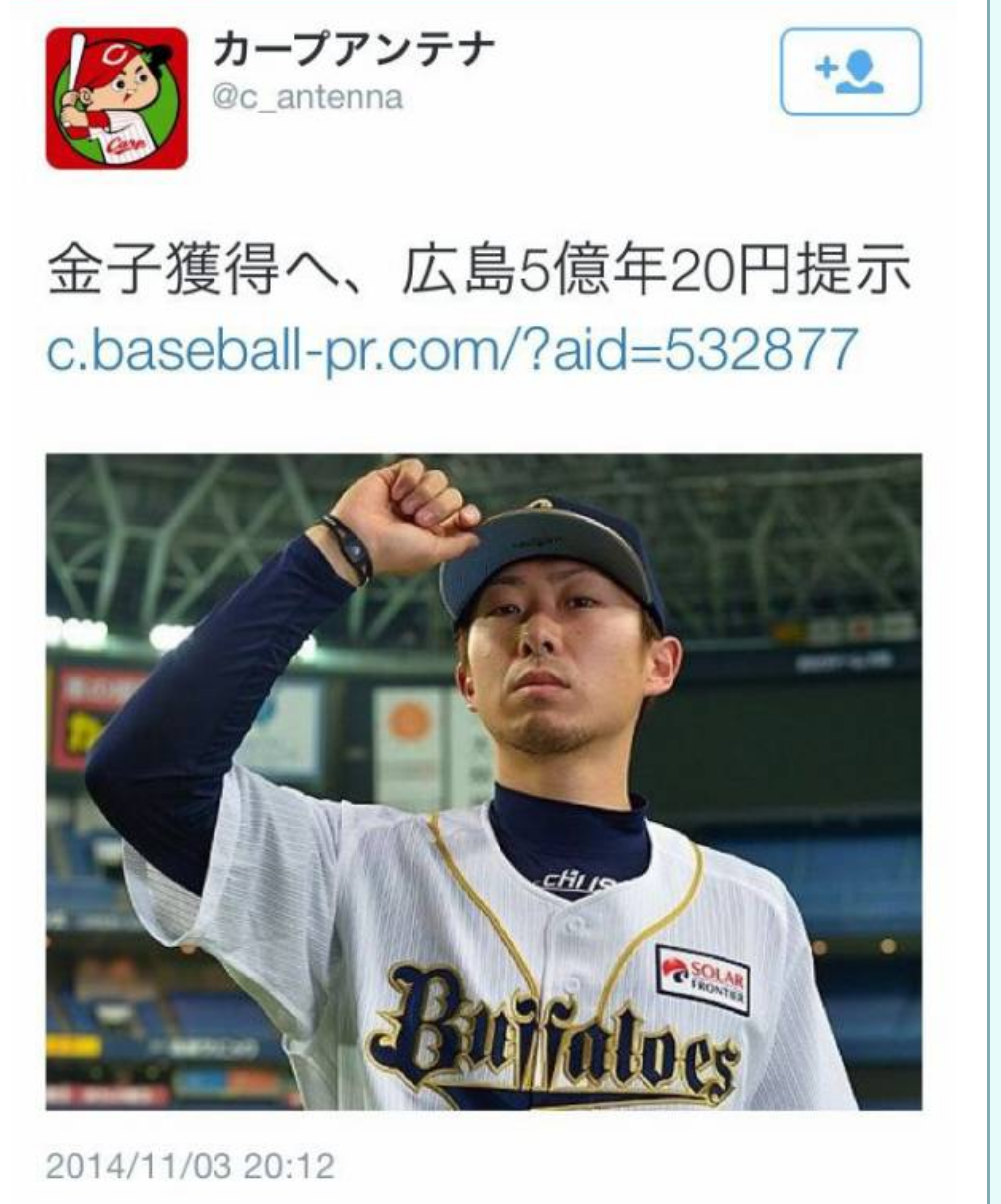Click the Solar Frontier patch in photo
1001x1204 pixels.
click(x=703, y=978)
